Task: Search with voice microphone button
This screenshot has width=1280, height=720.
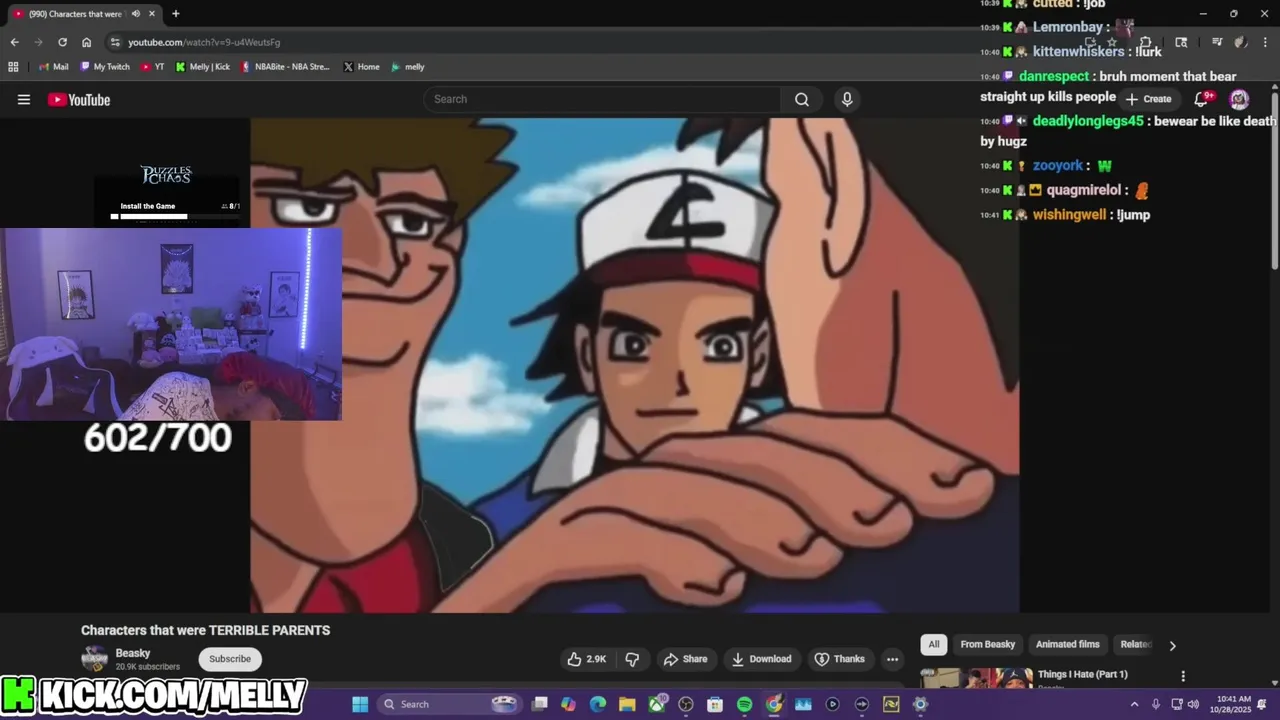Action: point(847,99)
